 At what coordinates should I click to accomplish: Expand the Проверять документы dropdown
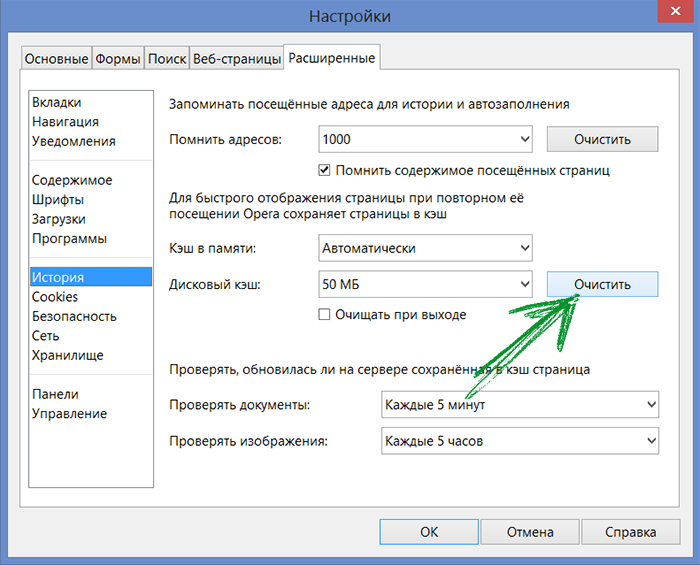(x=520, y=404)
